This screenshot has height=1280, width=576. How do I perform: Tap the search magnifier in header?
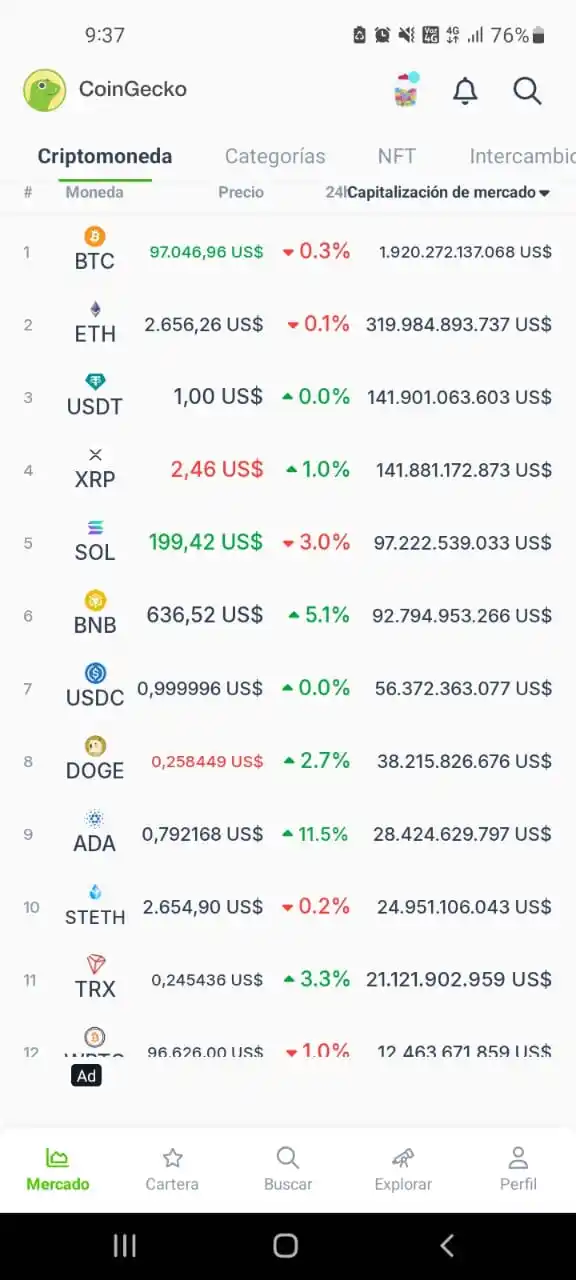(527, 91)
